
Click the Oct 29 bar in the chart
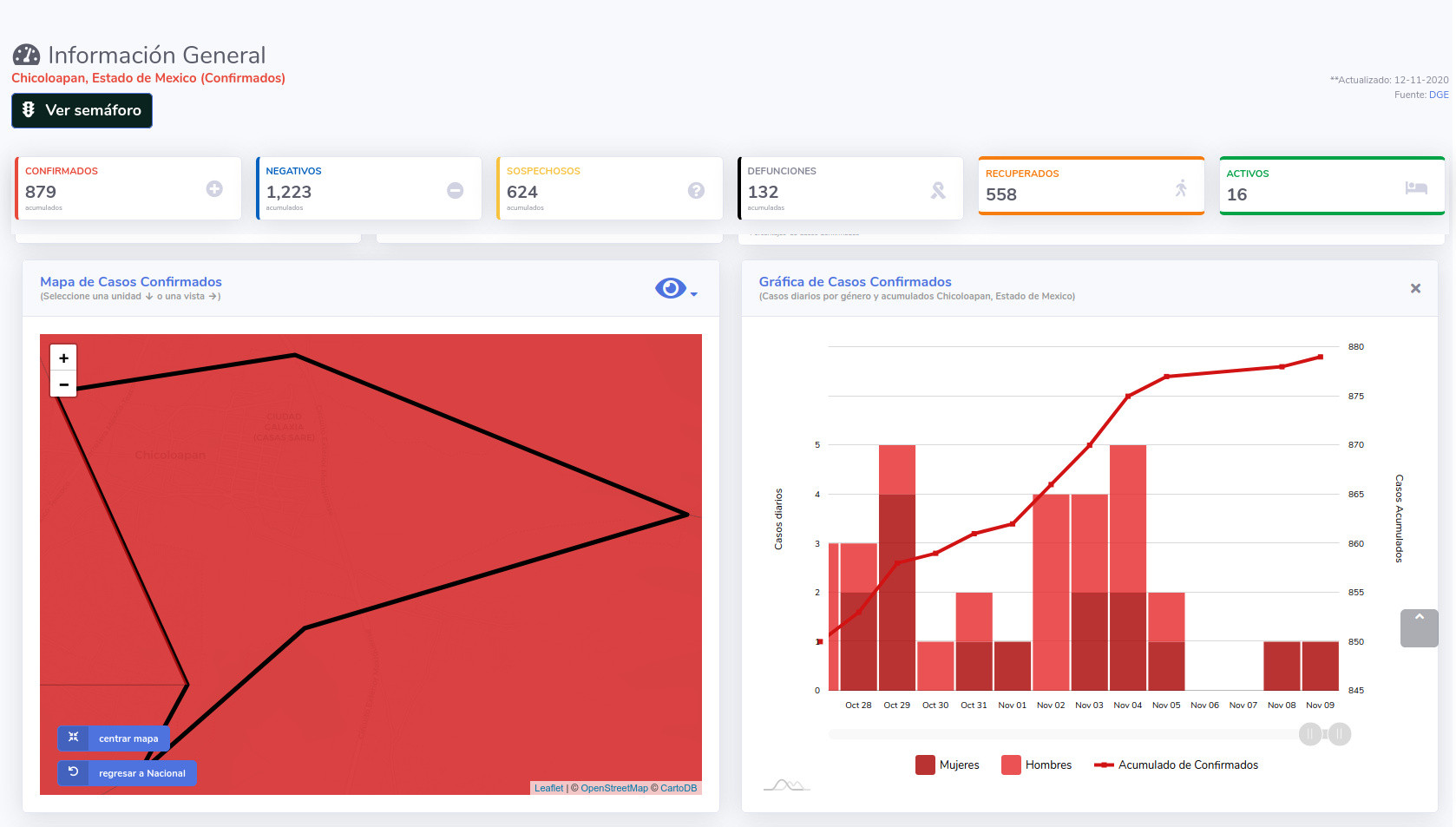coord(897,568)
